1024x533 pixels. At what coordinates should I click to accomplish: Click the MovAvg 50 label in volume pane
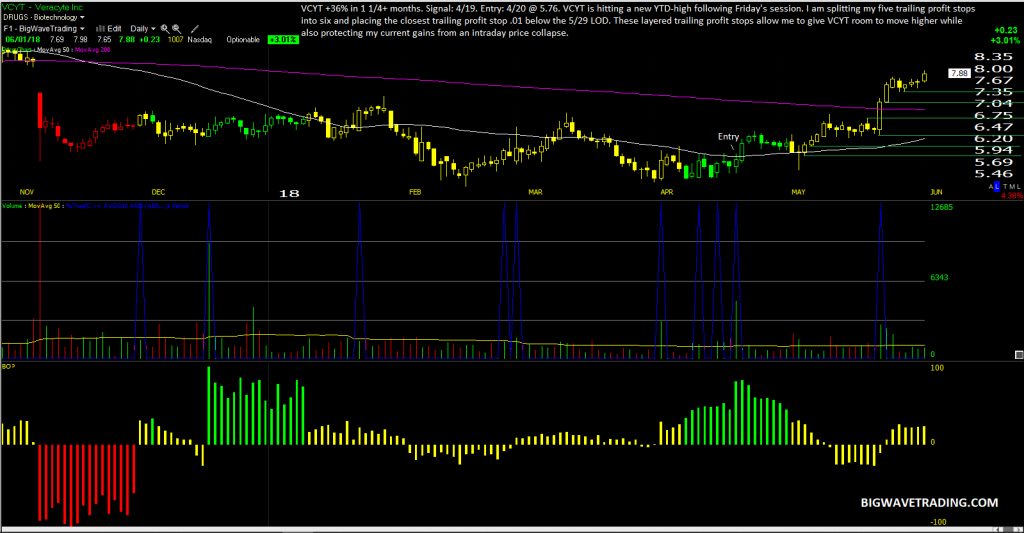[44, 206]
